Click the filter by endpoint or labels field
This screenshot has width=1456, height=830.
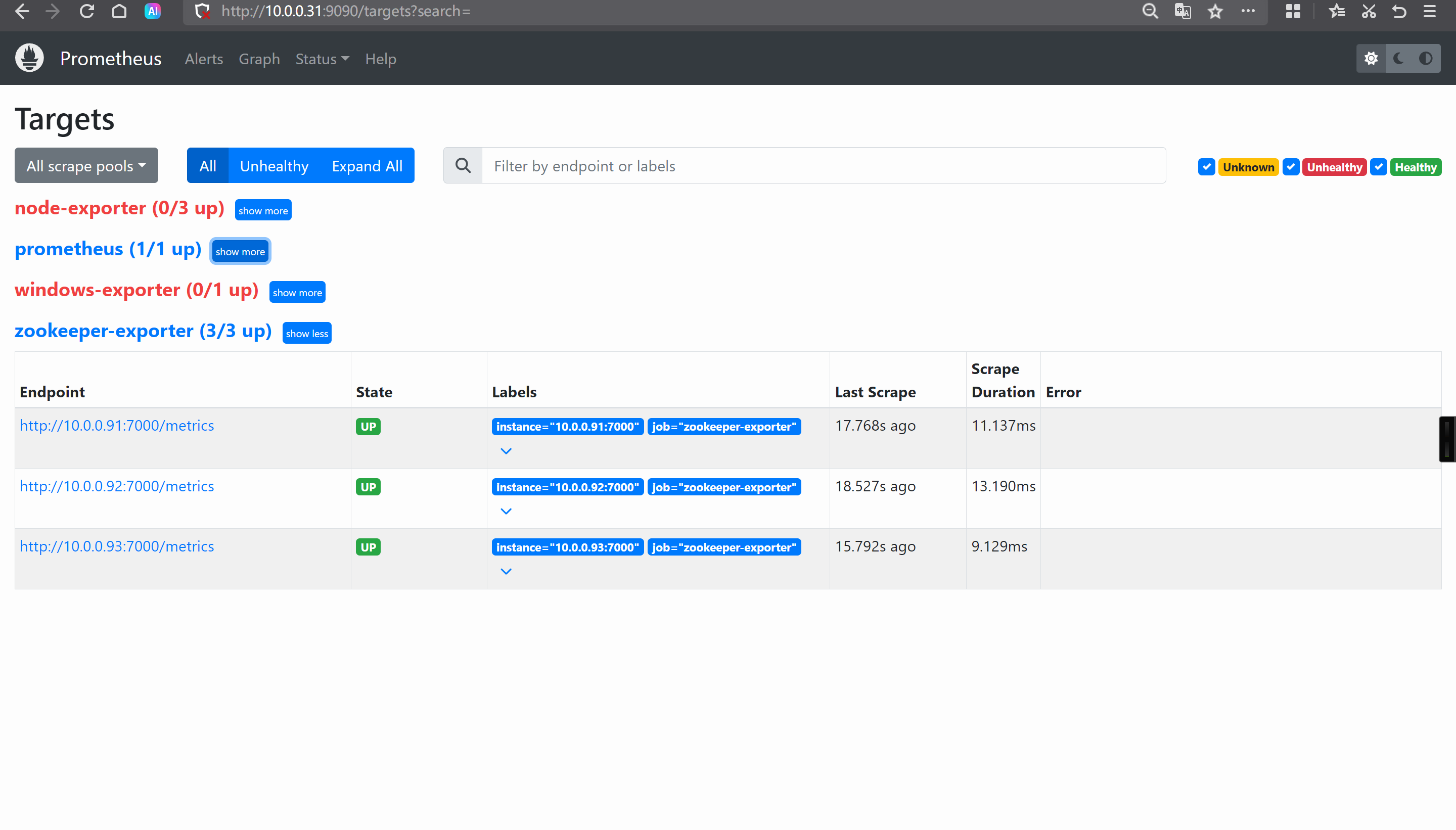[823, 166]
